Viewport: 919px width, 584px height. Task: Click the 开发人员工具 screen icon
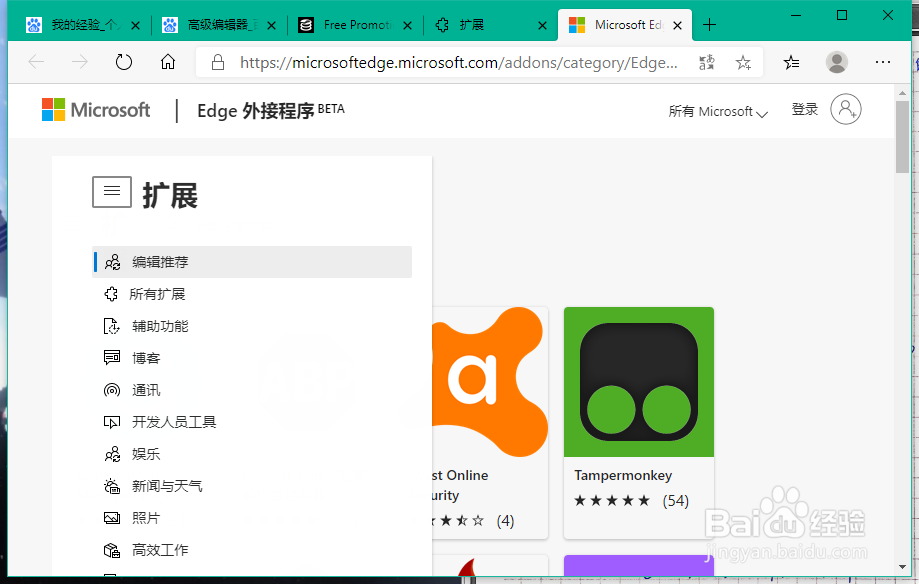pos(112,422)
